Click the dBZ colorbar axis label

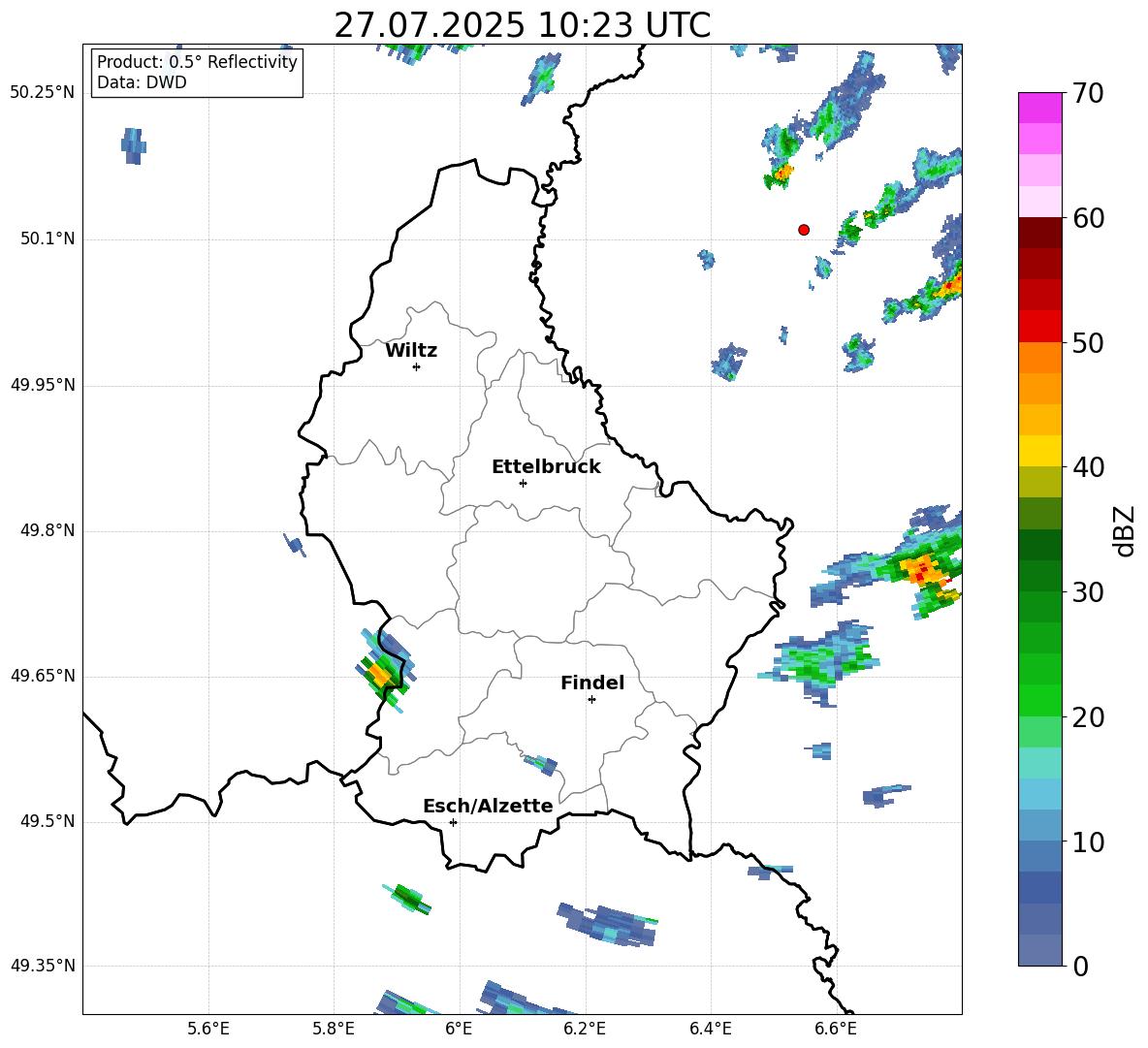pos(1124,530)
